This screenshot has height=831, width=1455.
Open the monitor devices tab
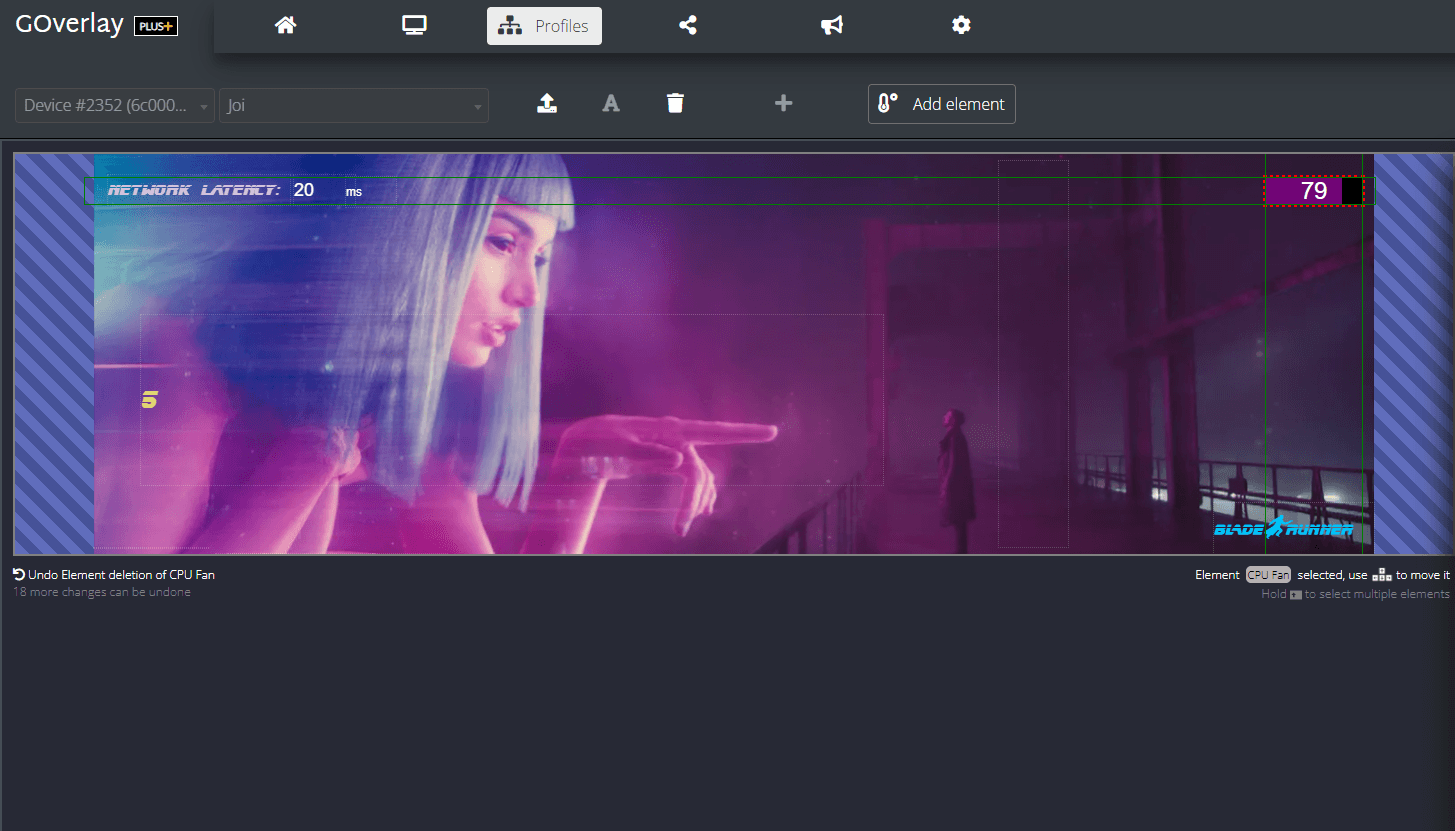click(x=414, y=26)
